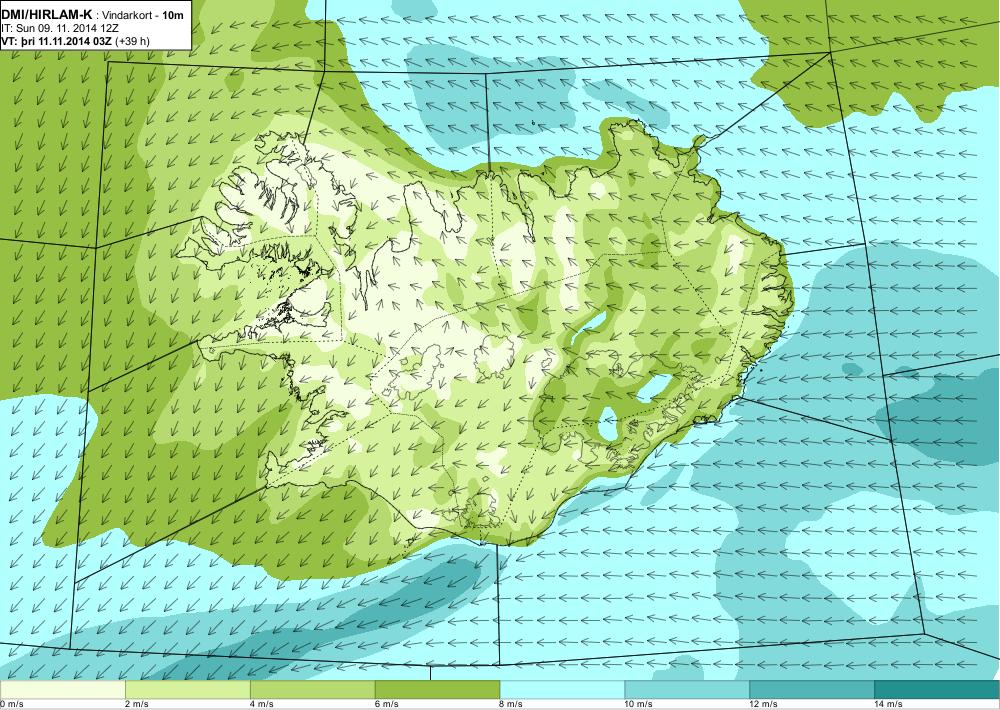Click the 'VT: þri 11.11.2014 03Z' text

55,41
